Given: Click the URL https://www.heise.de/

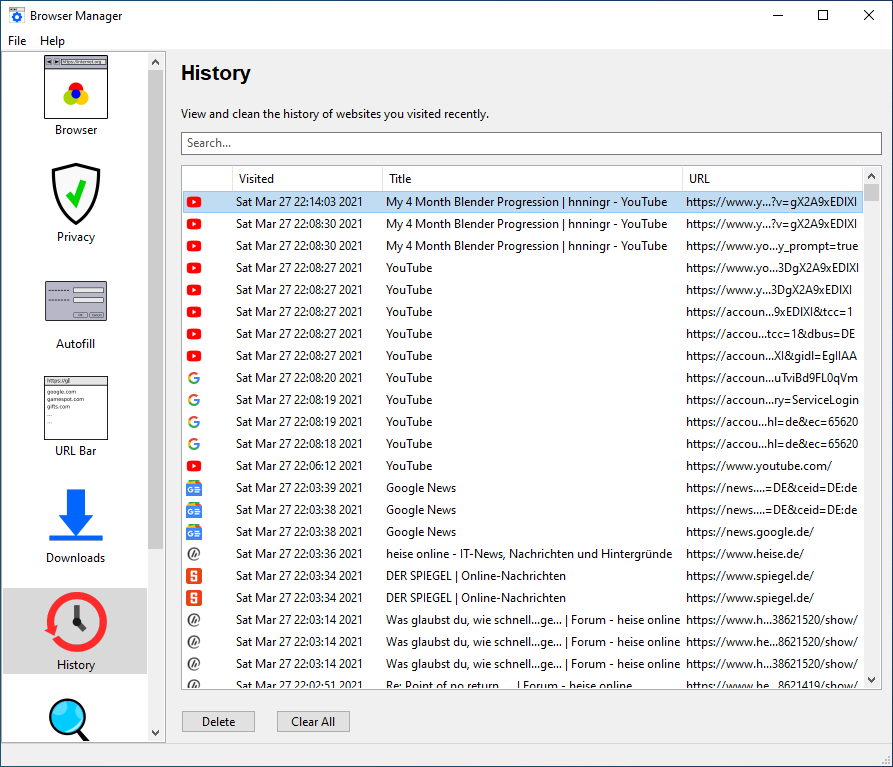Looking at the screenshot, I should (x=745, y=554).
